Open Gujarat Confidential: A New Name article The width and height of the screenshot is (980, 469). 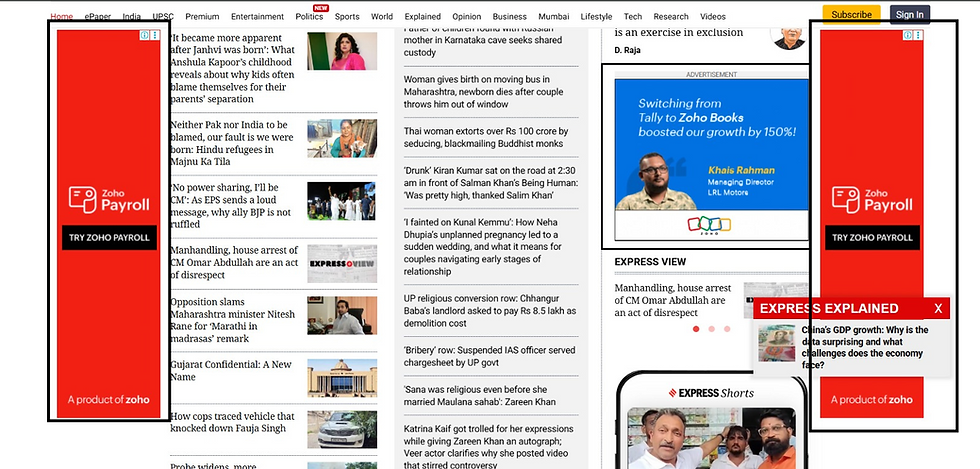[x=231, y=371]
